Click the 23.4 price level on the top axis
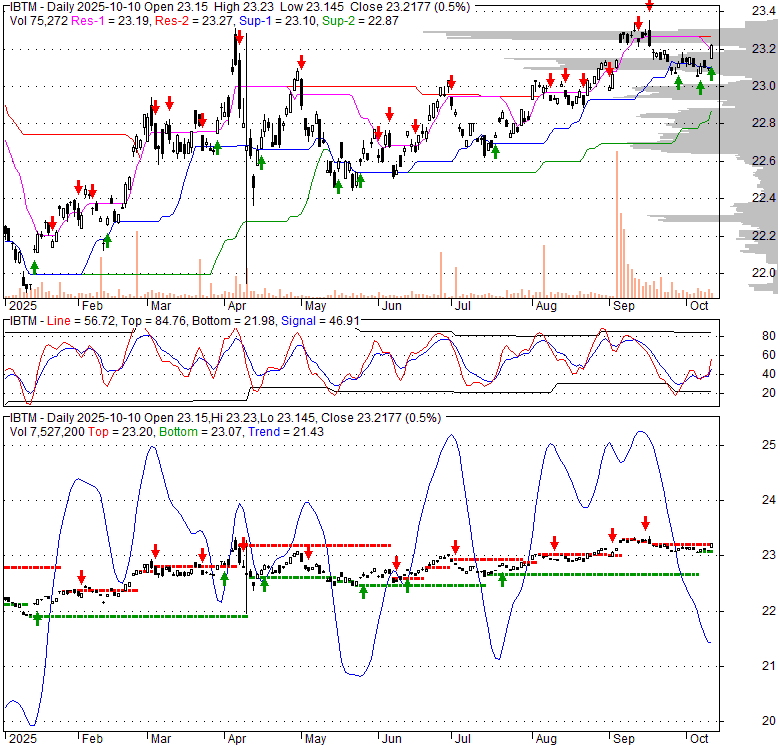 click(761, 11)
